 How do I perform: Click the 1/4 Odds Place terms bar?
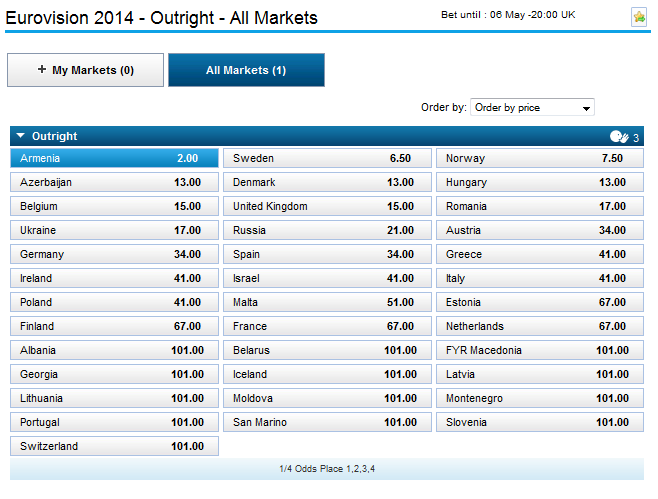click(x=328, y=468)
